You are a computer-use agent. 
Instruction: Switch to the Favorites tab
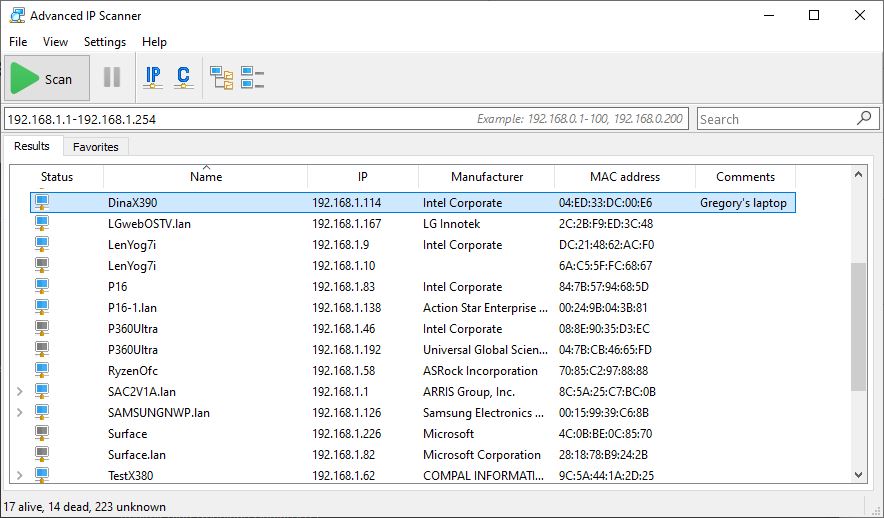[96, 147]
